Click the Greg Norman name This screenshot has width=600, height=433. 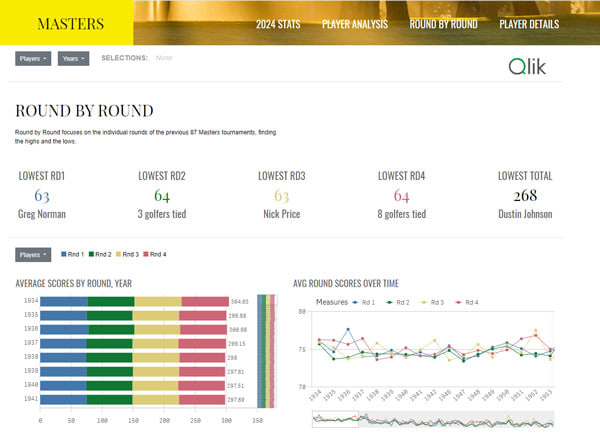[x=42, y=214]
